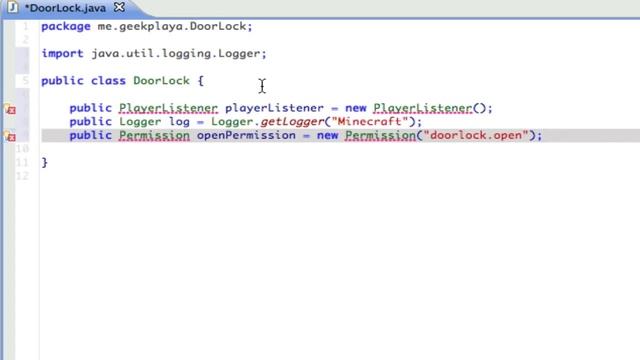Click the Java file icon on DoorLock.java tab

[13, 7]
